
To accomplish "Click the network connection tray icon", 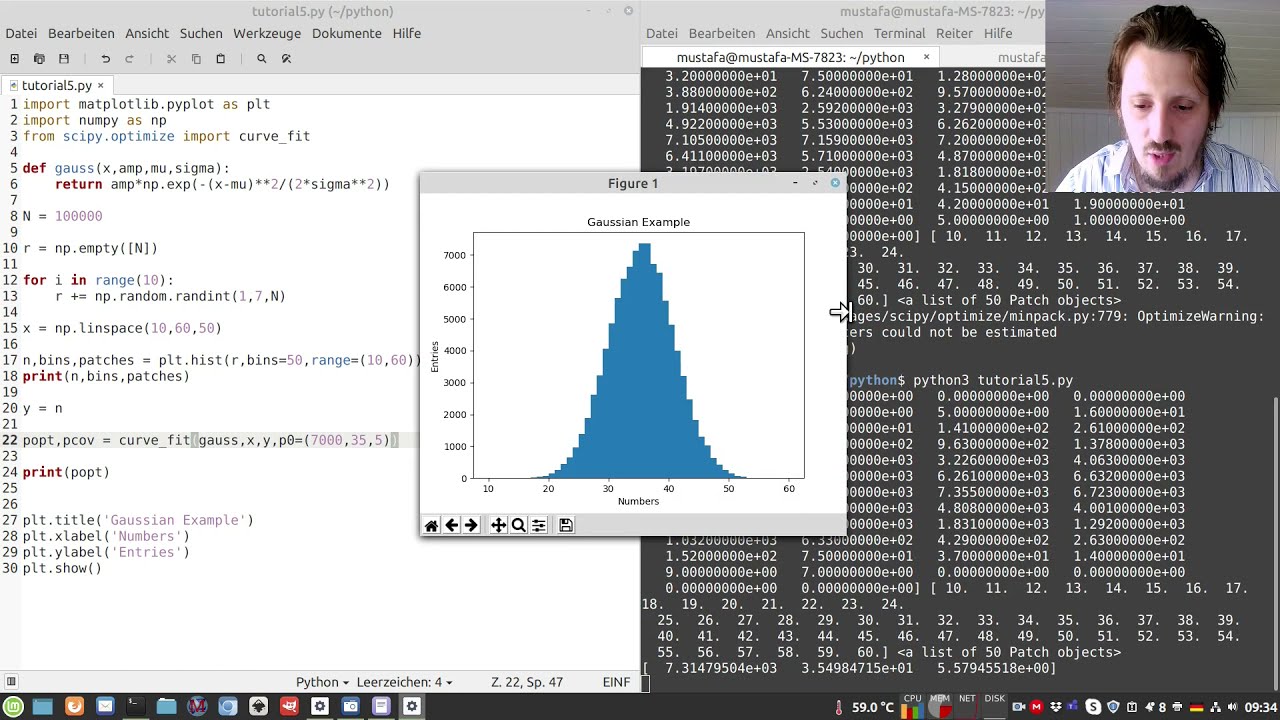I will tap(1215, 707).
